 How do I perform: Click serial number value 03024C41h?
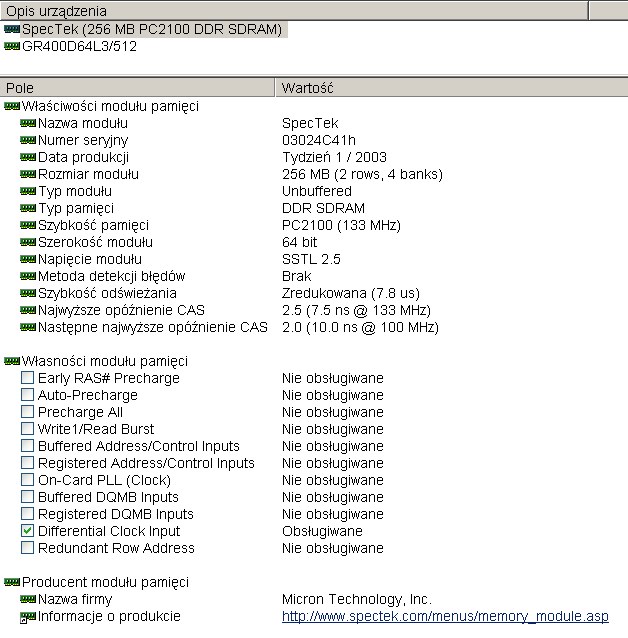[x=319, y=140]
